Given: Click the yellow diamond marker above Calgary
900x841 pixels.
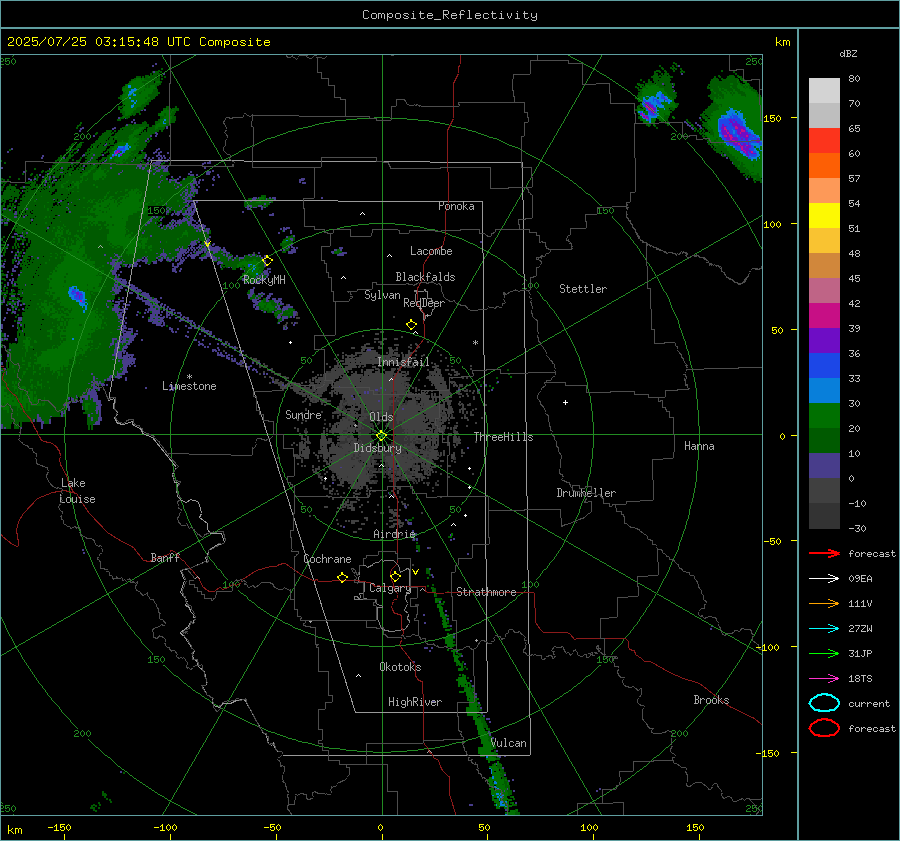Looking at the screenshot, I should (395, 576).
